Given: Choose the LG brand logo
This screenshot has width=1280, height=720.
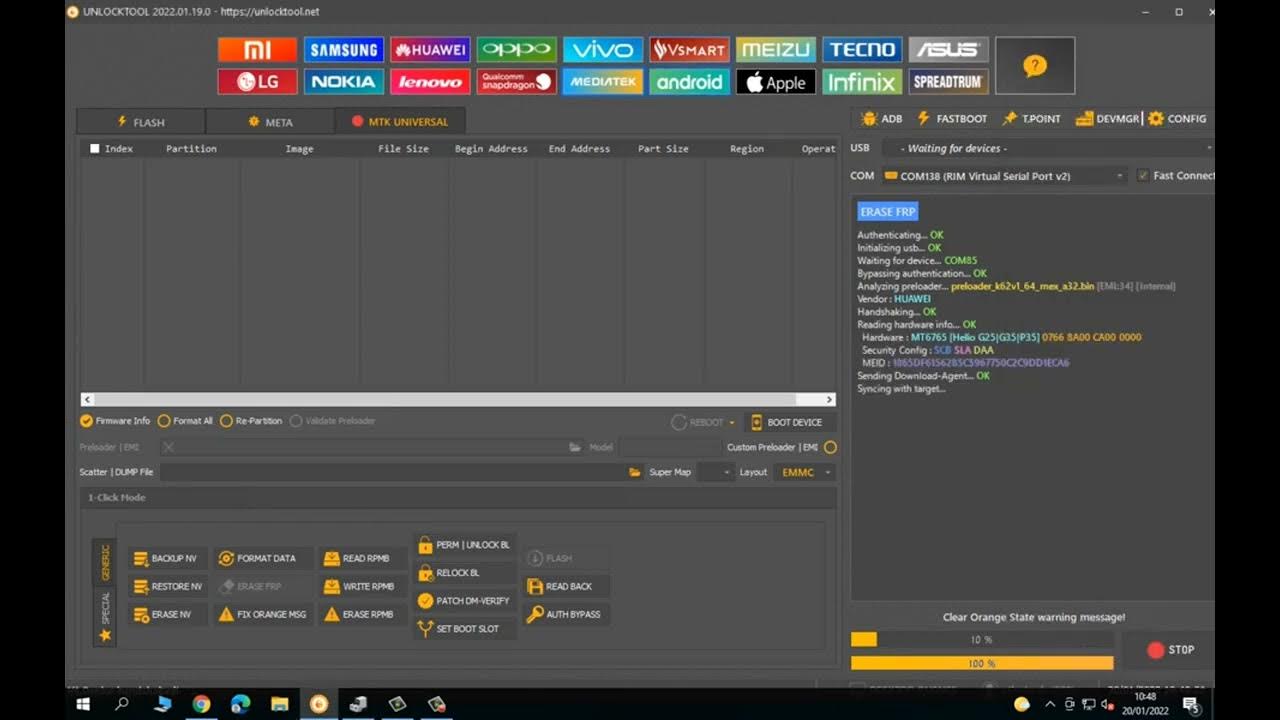Looking at the screenshot, I should (257, 82).
